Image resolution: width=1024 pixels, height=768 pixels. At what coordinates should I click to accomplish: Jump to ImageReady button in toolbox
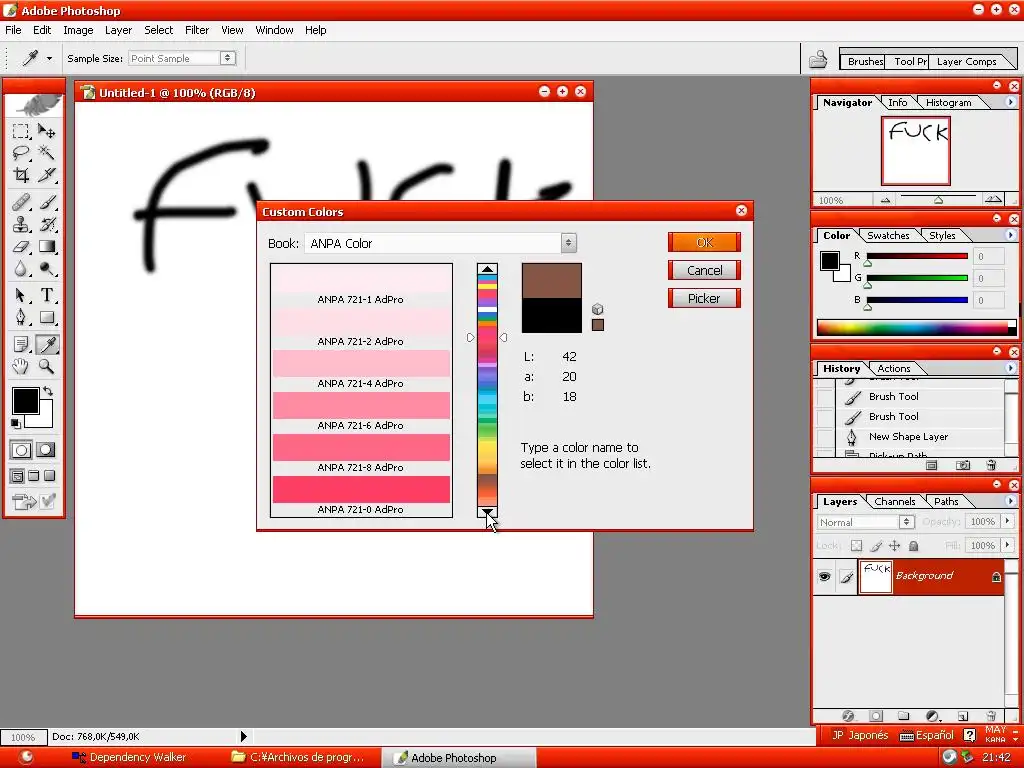[24, 502]
